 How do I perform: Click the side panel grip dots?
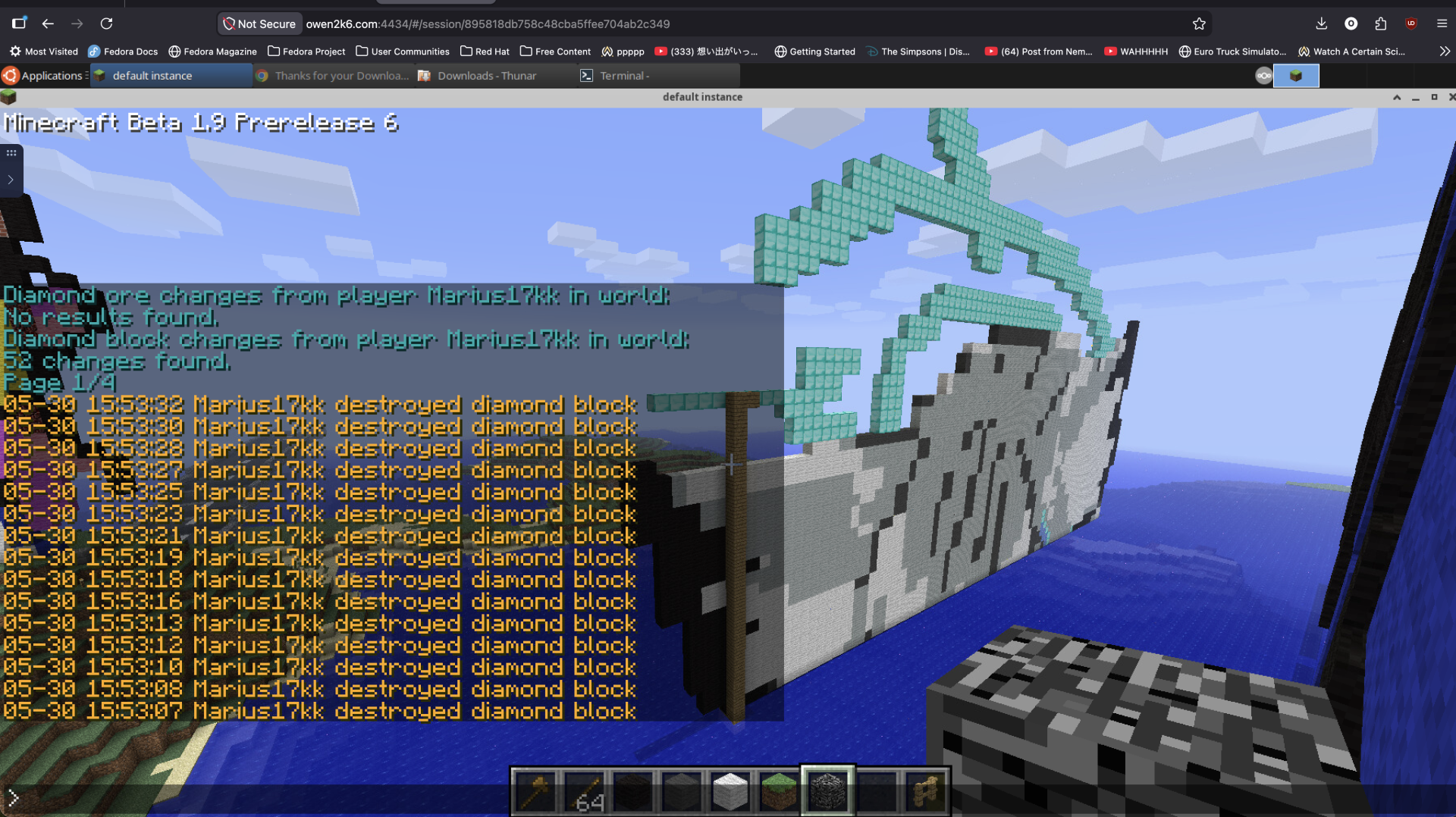point(11,153)
